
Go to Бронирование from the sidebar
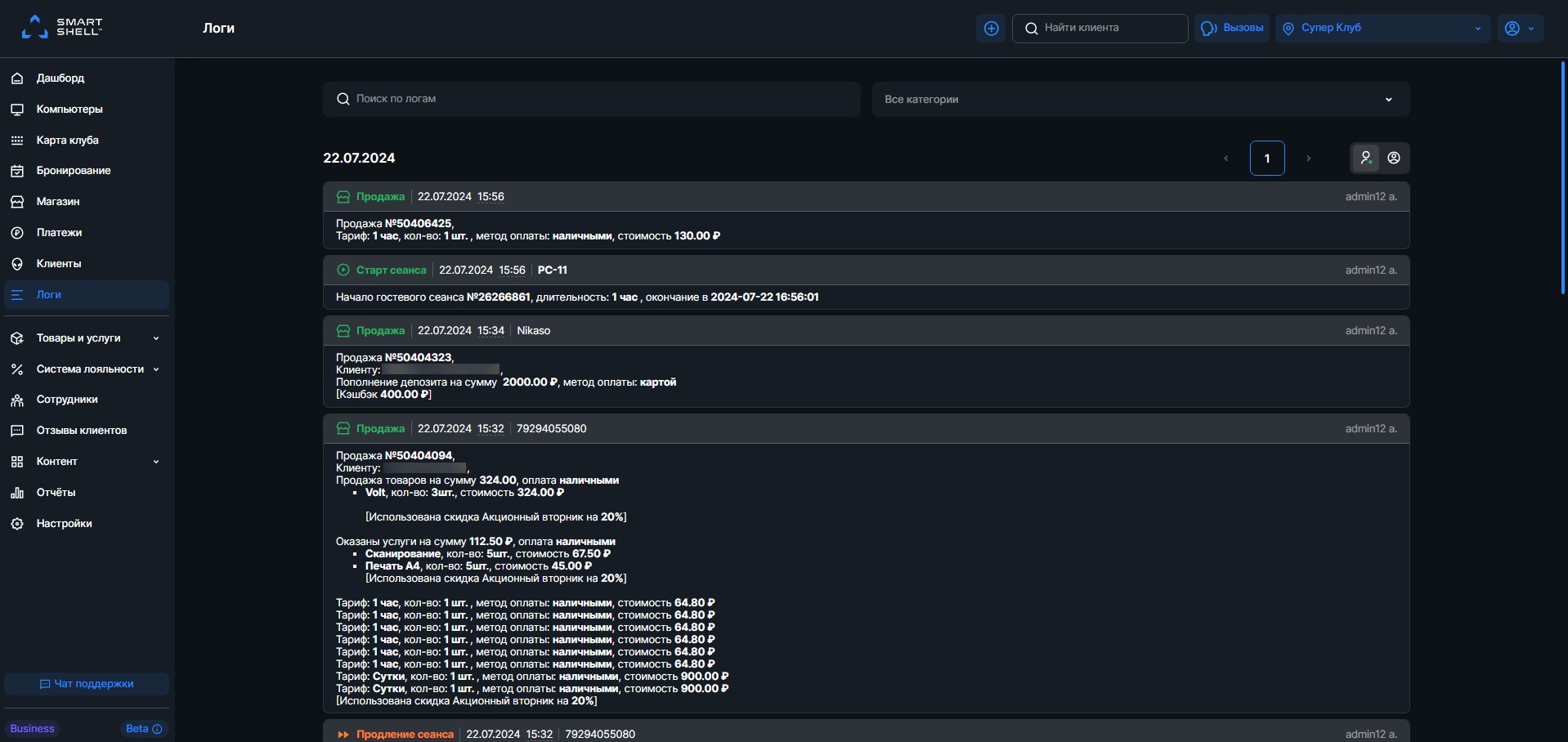74,171
